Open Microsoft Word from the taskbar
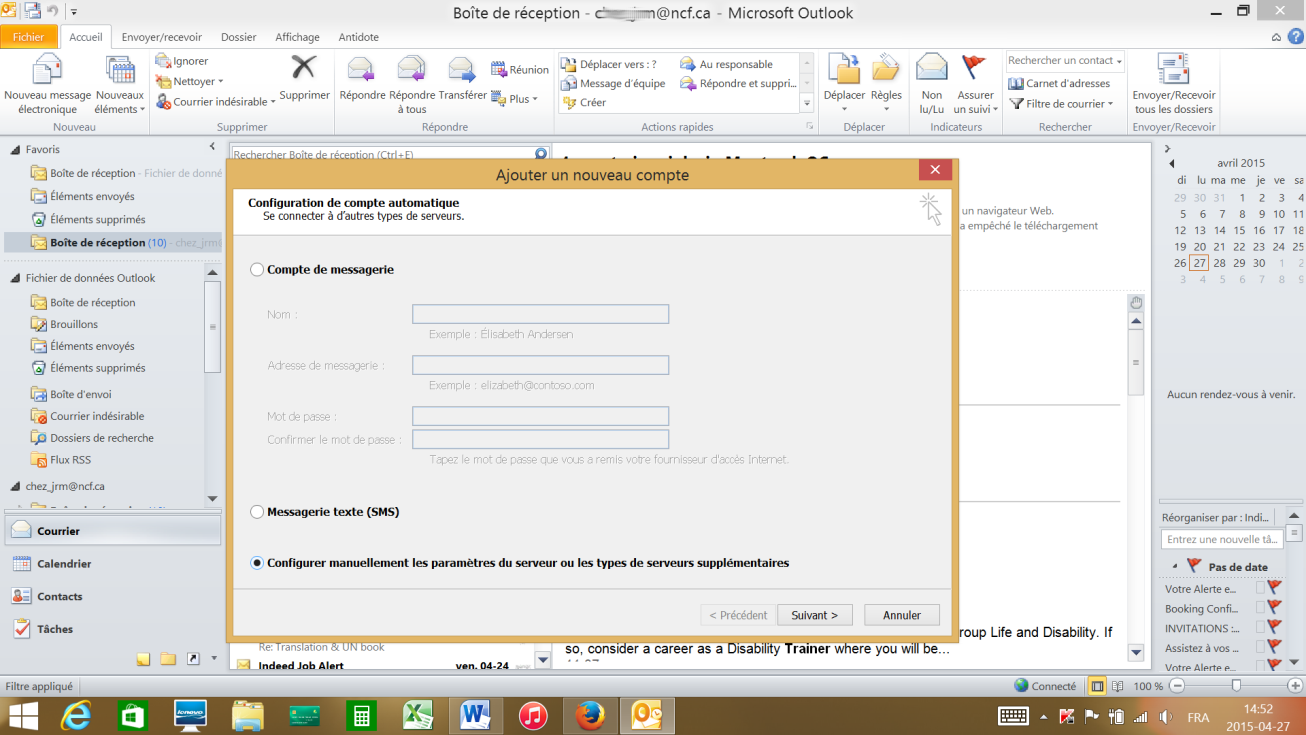The image size is (1306, 735). 475,716
